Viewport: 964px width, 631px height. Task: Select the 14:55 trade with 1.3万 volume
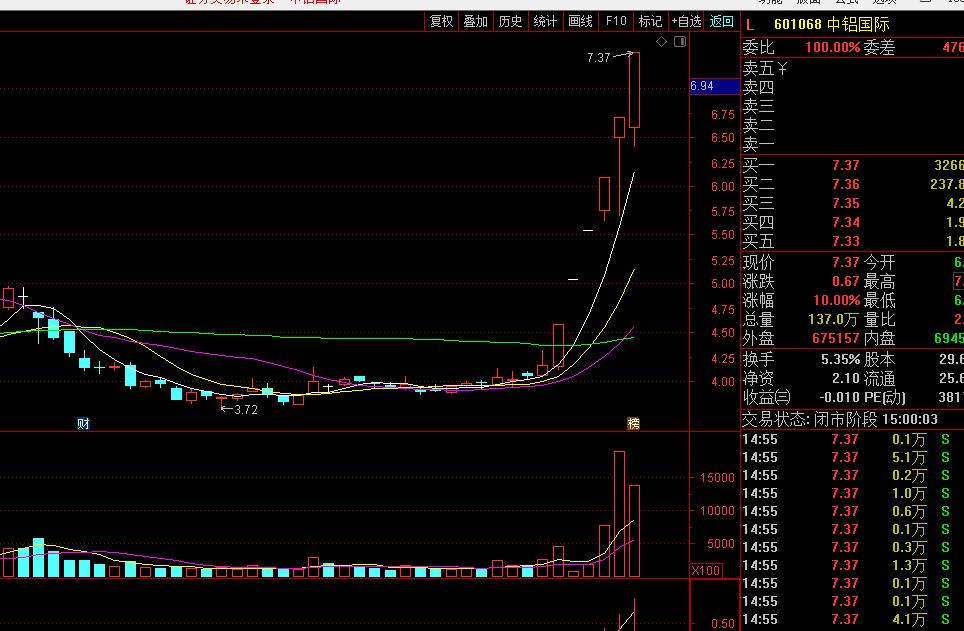point(852,565)
